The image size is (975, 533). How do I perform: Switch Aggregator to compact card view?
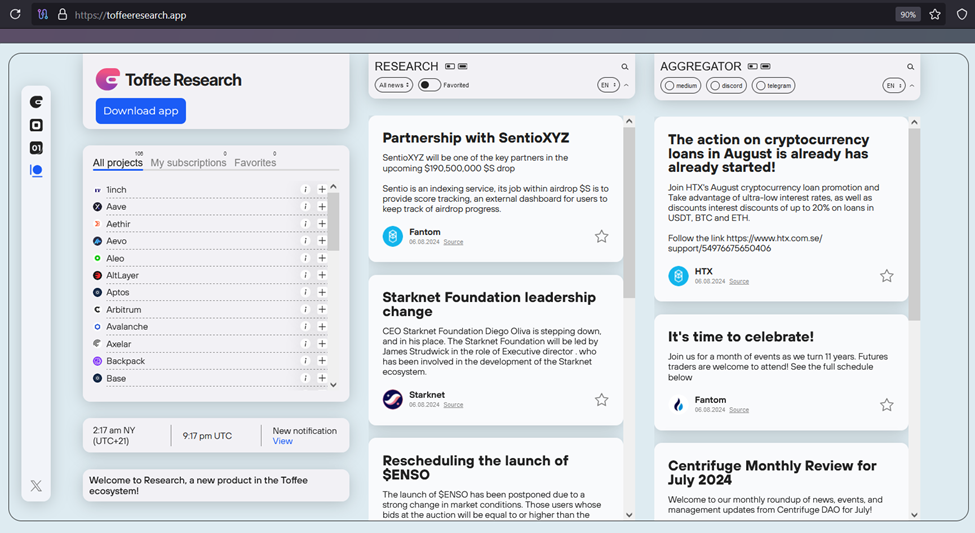752,66
